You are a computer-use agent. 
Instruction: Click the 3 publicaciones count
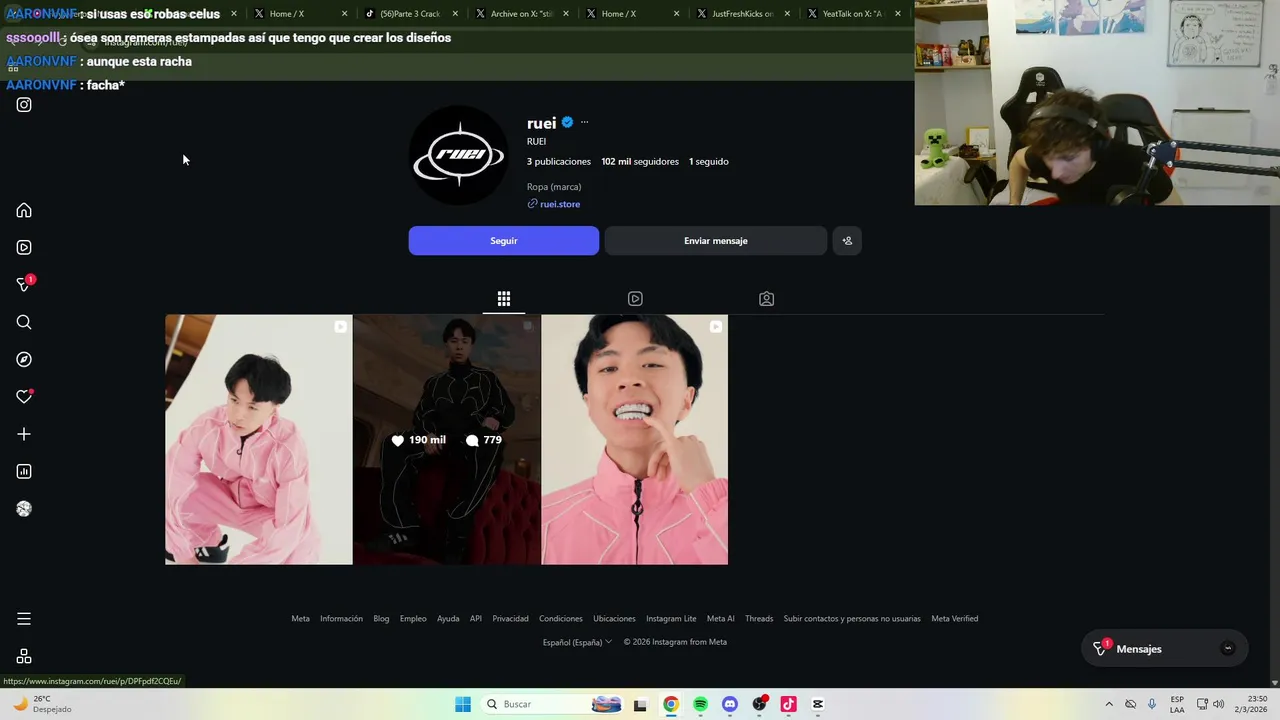pyautogui.click(x=559, y=161)
